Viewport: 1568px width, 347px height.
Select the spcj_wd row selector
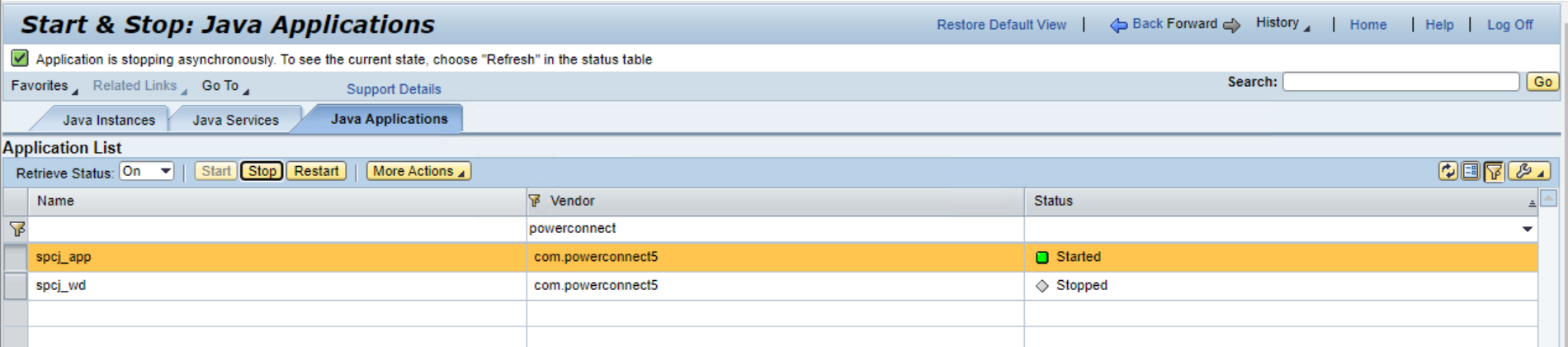click(16, 286)
